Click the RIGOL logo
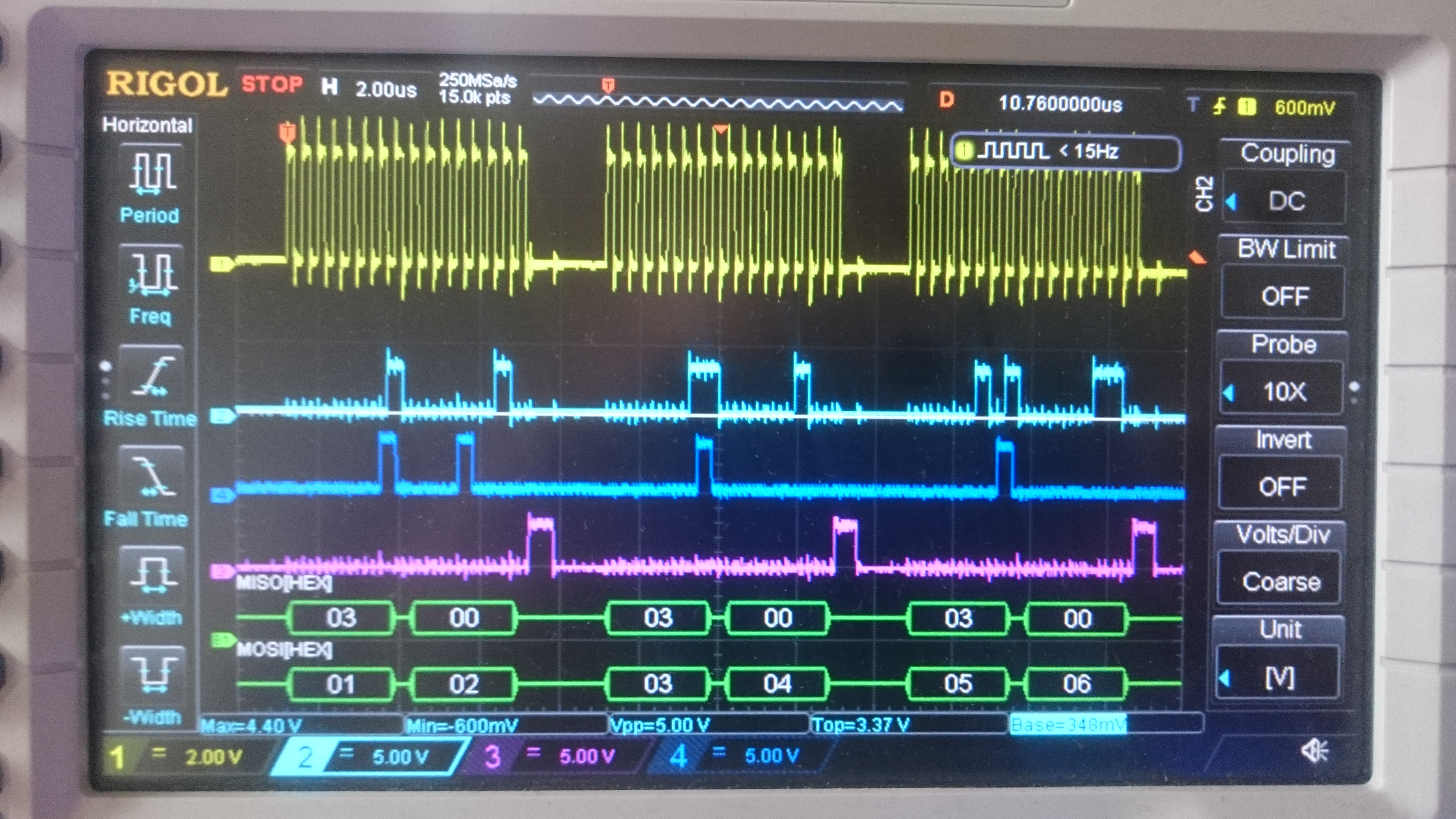Image resolution: width=1456 pixels, height=819 pixels. pos(167,85)
